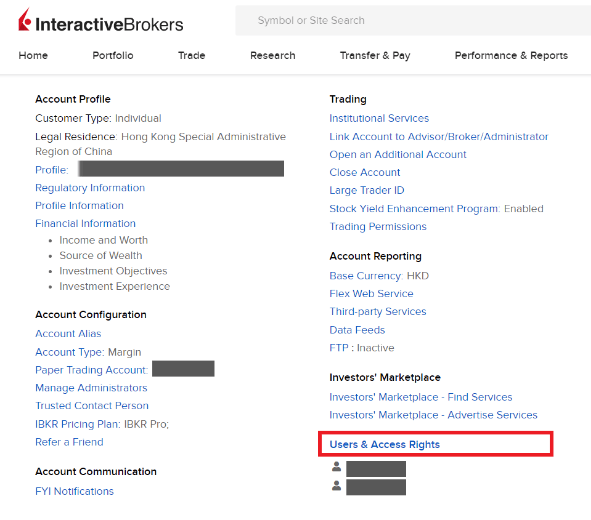Open the Paper Trading Account link
The image size is (591, 520).
91,370
